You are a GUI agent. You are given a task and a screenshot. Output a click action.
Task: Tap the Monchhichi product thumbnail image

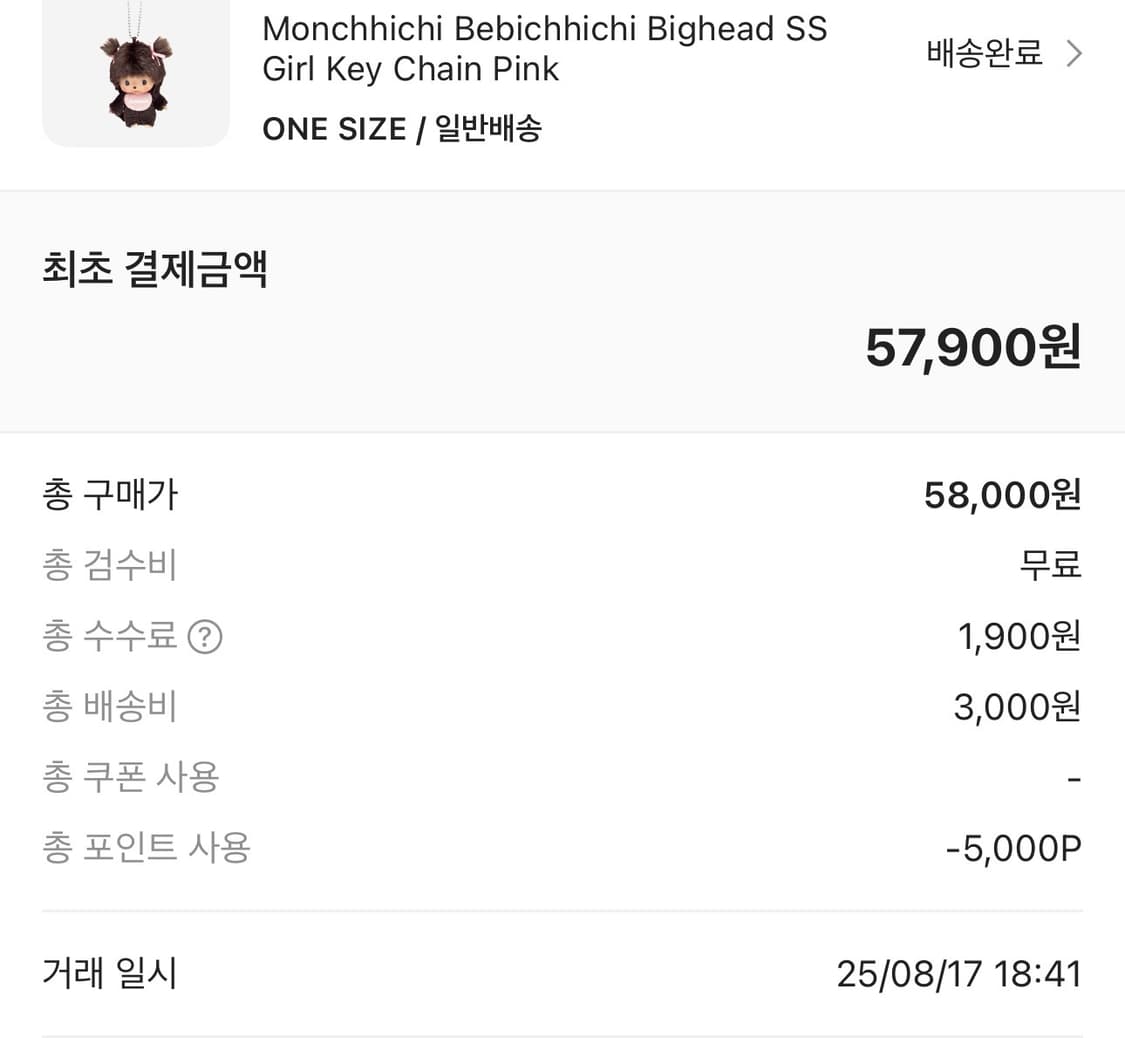click(x=135, y=70)
